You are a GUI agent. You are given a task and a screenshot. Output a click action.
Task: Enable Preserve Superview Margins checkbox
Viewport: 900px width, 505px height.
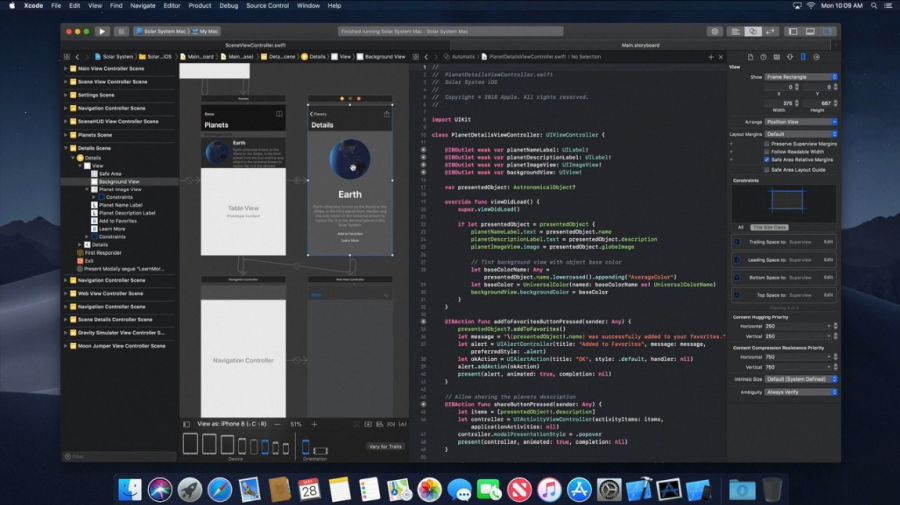pos(767,144)
